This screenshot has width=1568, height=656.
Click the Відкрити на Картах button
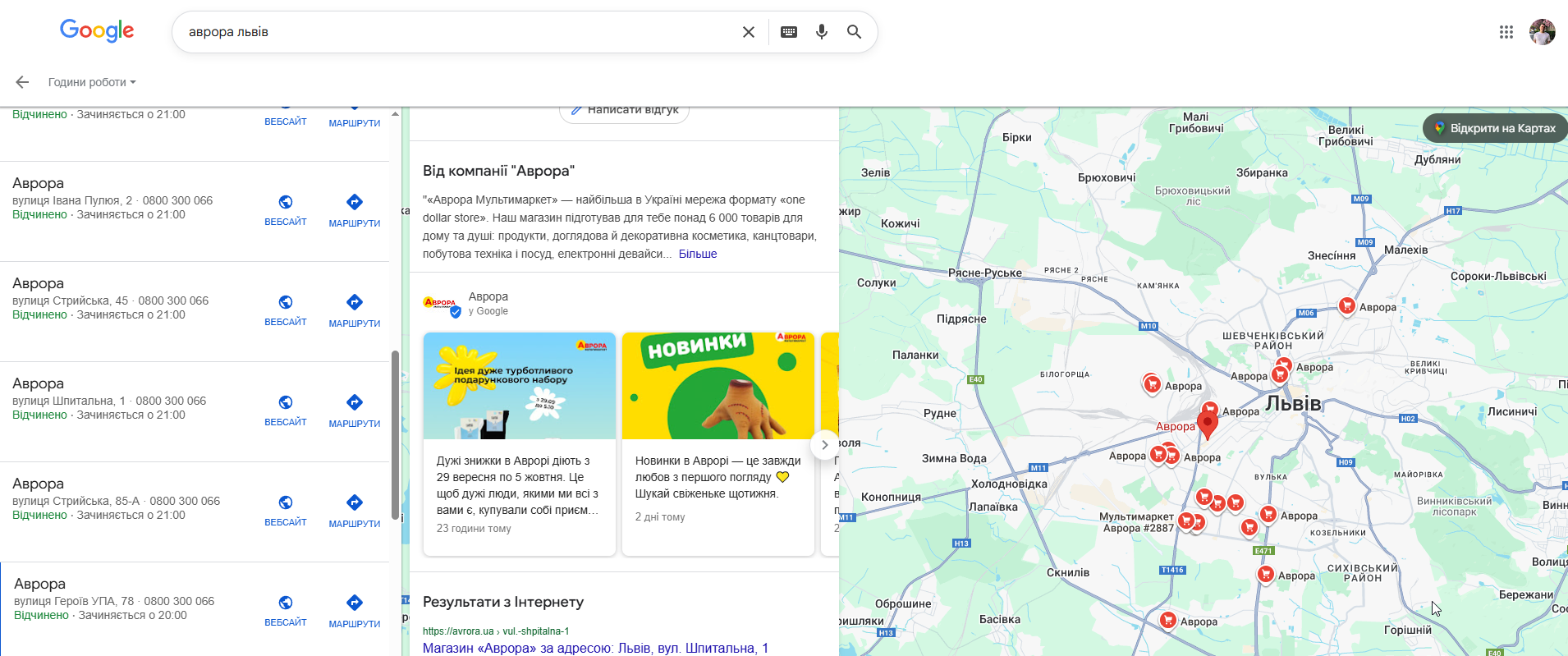click(1495, 128)
